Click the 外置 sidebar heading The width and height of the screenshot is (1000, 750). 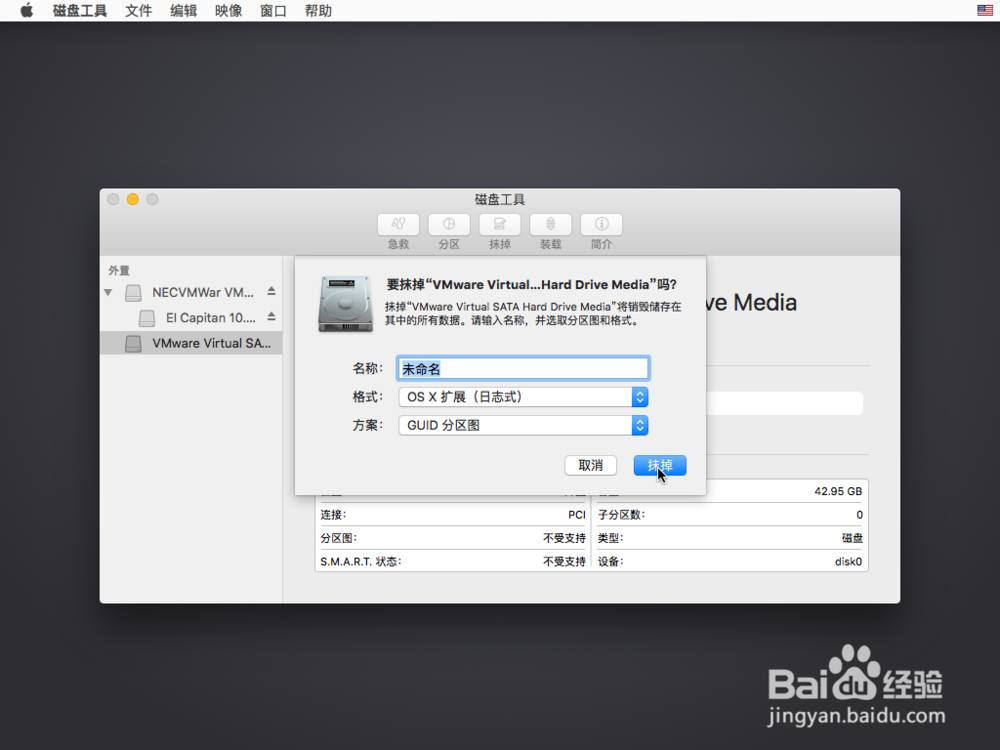pos(119,270)
